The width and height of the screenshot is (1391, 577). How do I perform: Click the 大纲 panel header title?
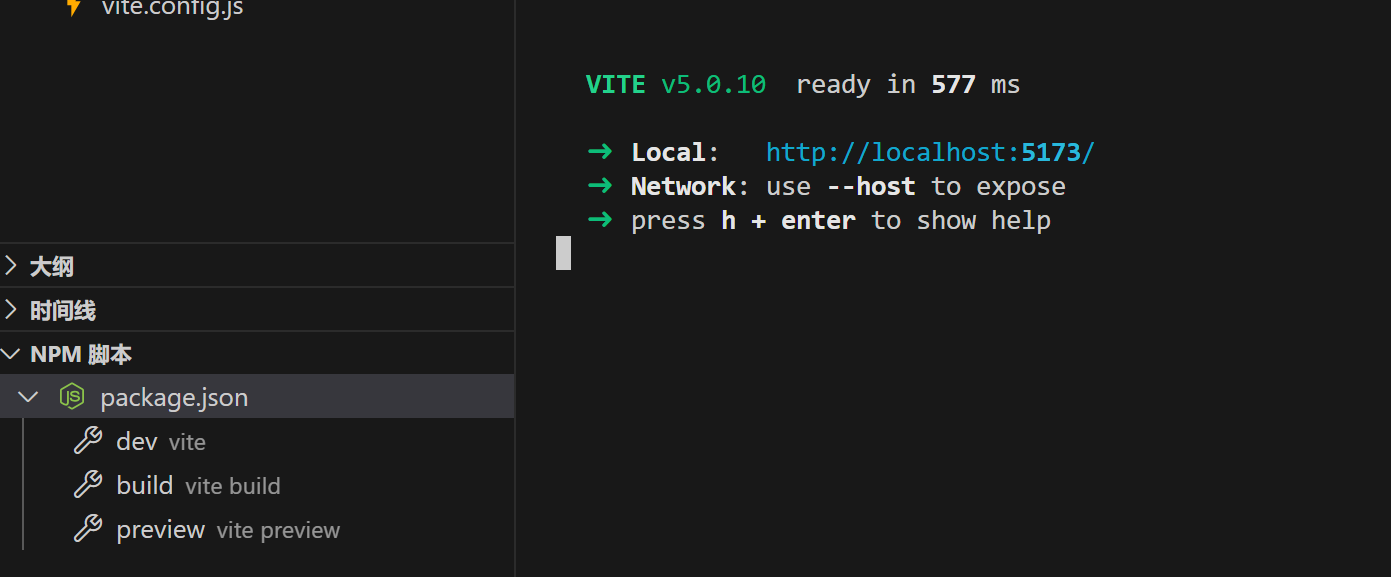click(52, 266)
